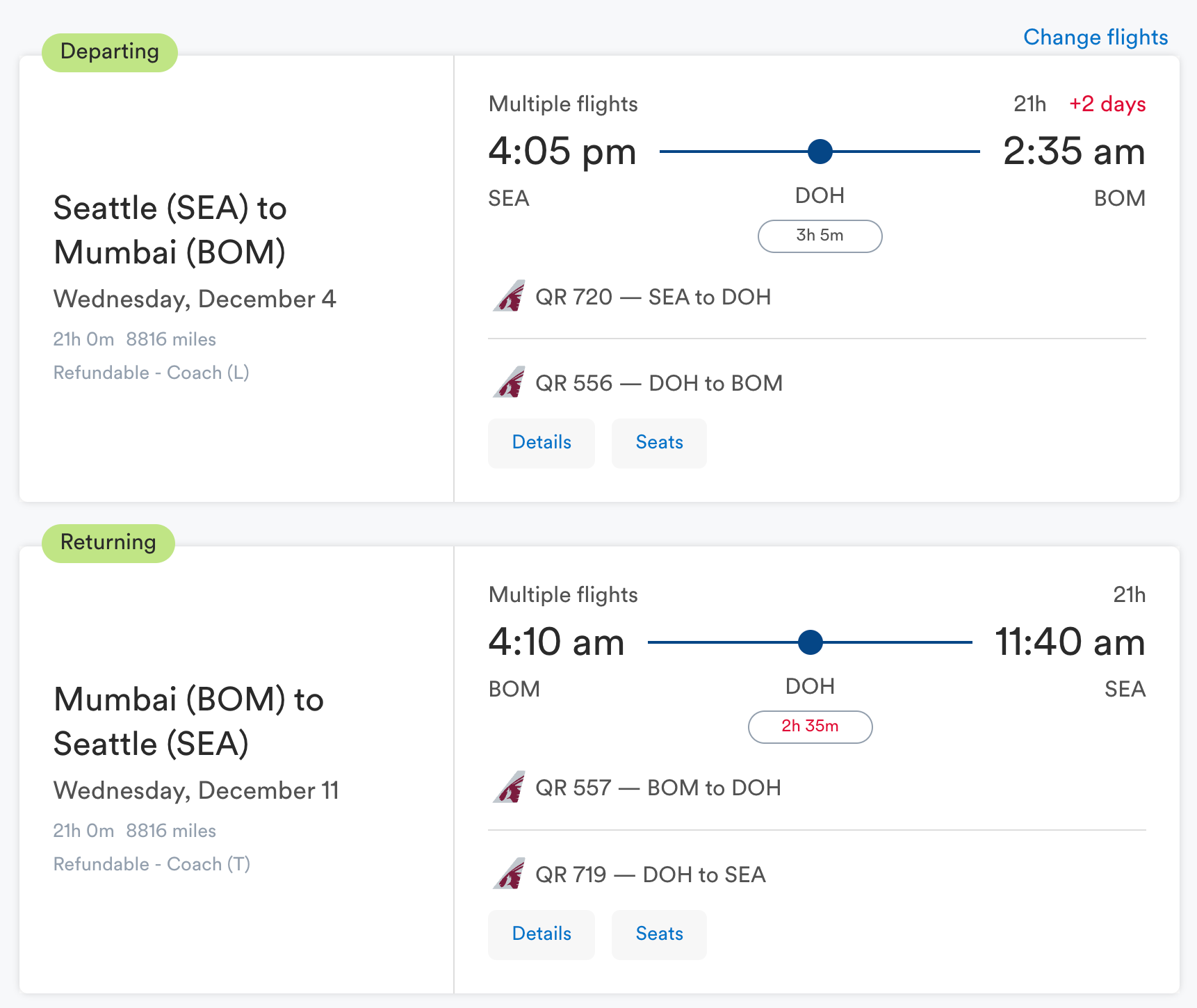This screenshot has width=1197, height=1008.
Task: Choose Seats for the departing flight
Action: 659,443
